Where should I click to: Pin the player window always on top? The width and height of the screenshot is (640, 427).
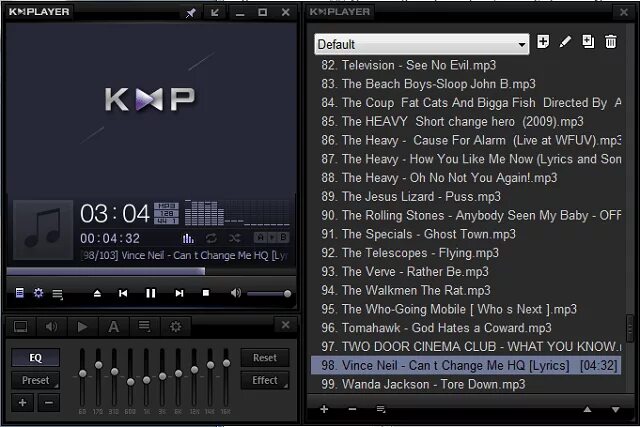point(191,13)
